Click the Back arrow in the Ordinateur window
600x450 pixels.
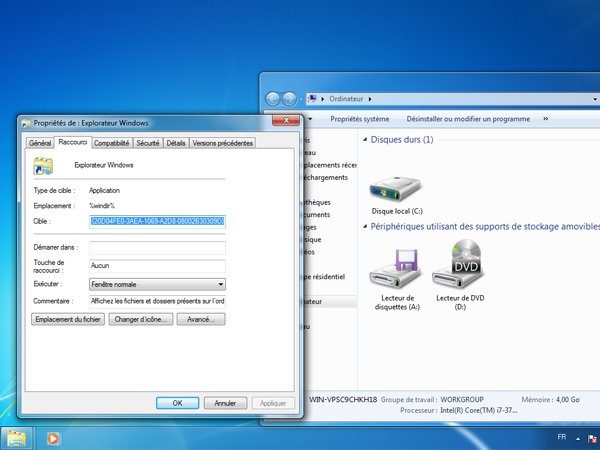[273, 99]
